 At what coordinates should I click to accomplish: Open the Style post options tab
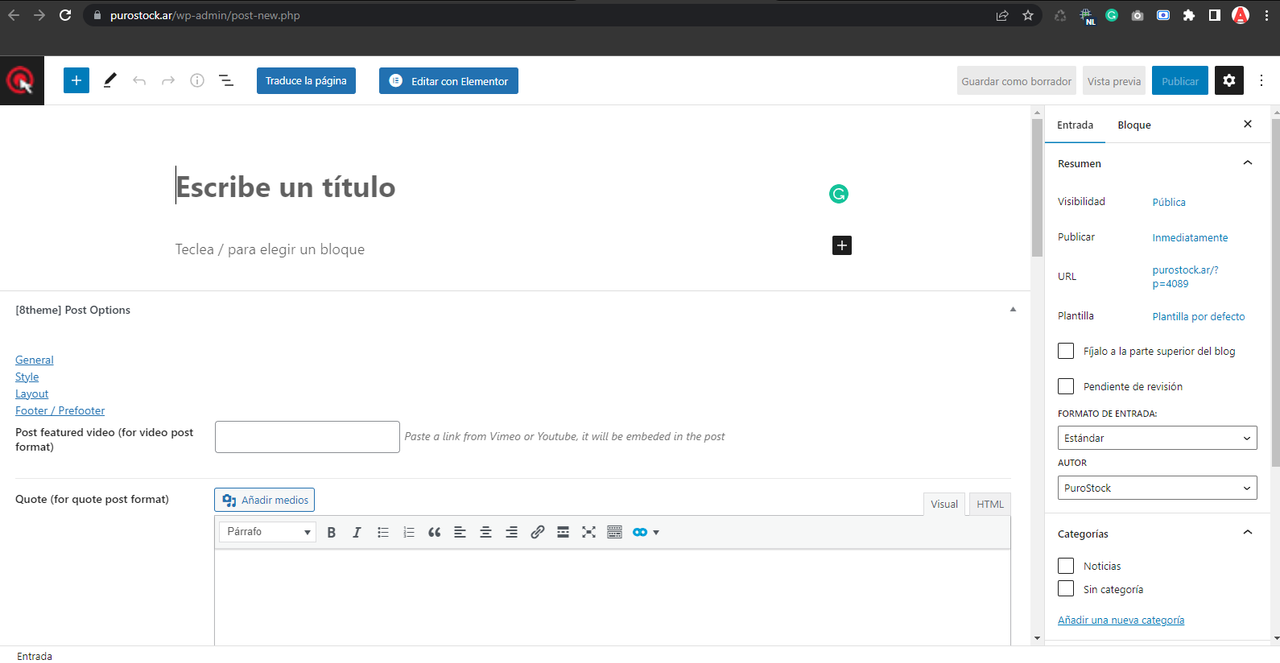tap(27, 377)
